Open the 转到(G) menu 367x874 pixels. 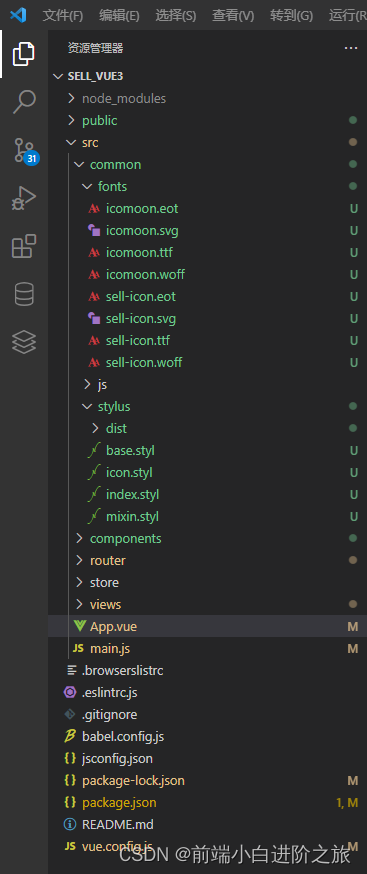(291, 15)
